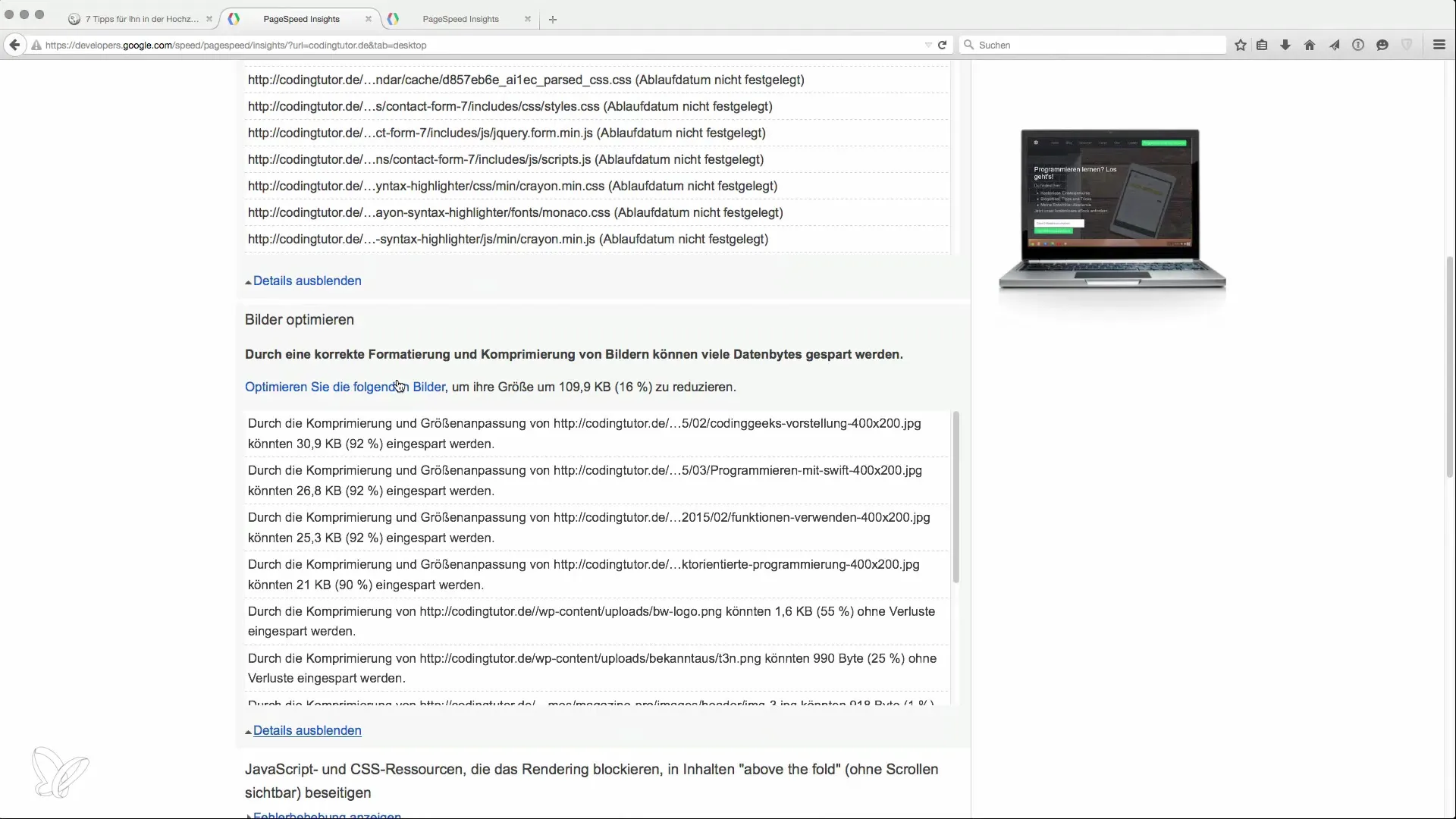The height and width of the screenshot is (819, 1456).
Task: Open a new tab with plus button
Action: (x=553, y=19)
